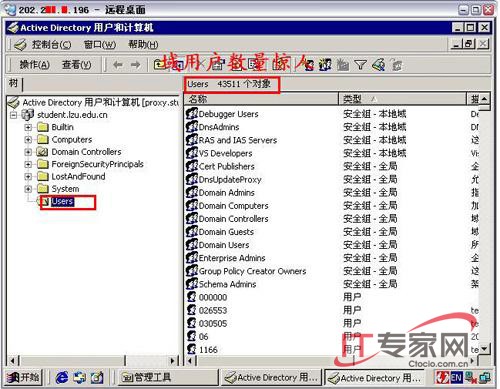Screen dimensions: 500x389
Task: Click the Find objects icon beside the funnel
Action: pyautogui.click(x=378, y=65)
